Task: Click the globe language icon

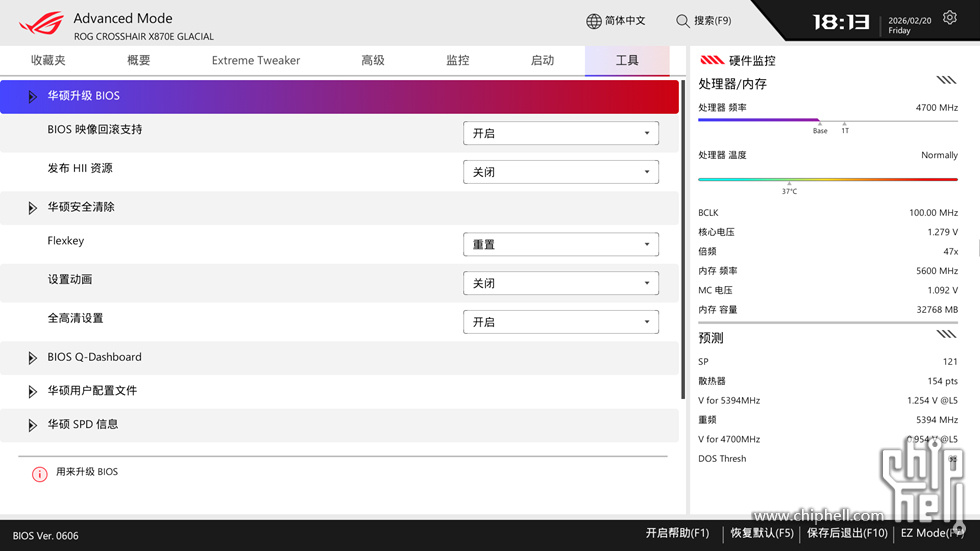Action: pos(594,21)
